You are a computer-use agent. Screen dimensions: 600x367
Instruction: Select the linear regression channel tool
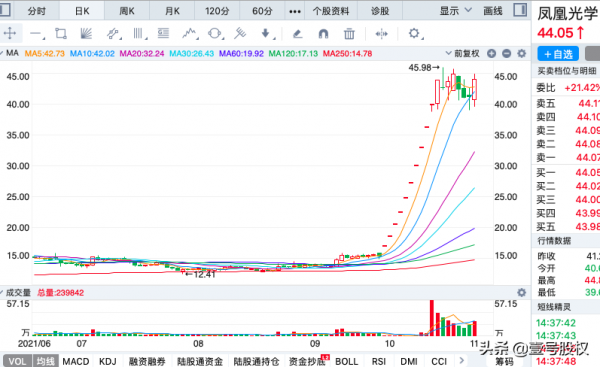[x=113, y=34]
